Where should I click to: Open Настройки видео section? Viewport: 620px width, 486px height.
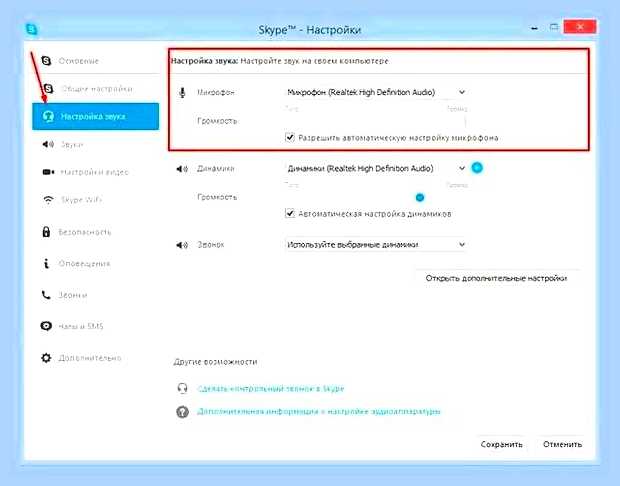pyautogui.click(x=96, y=172)
